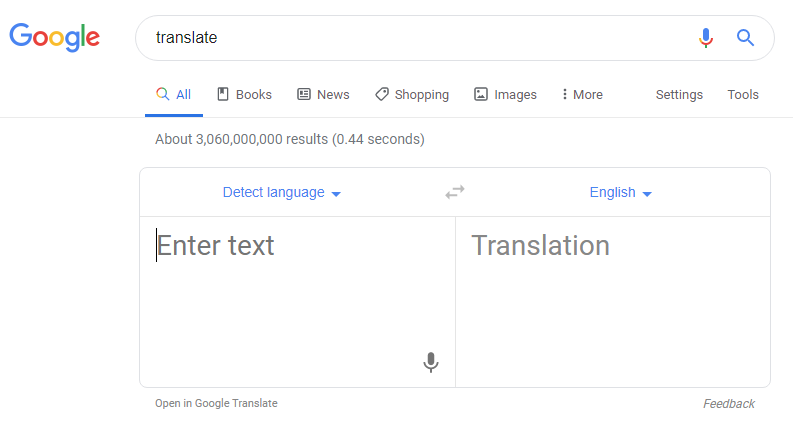Click the Images picture icon
The width and height of the screenshot is (793, 440).
click(480, 94)
